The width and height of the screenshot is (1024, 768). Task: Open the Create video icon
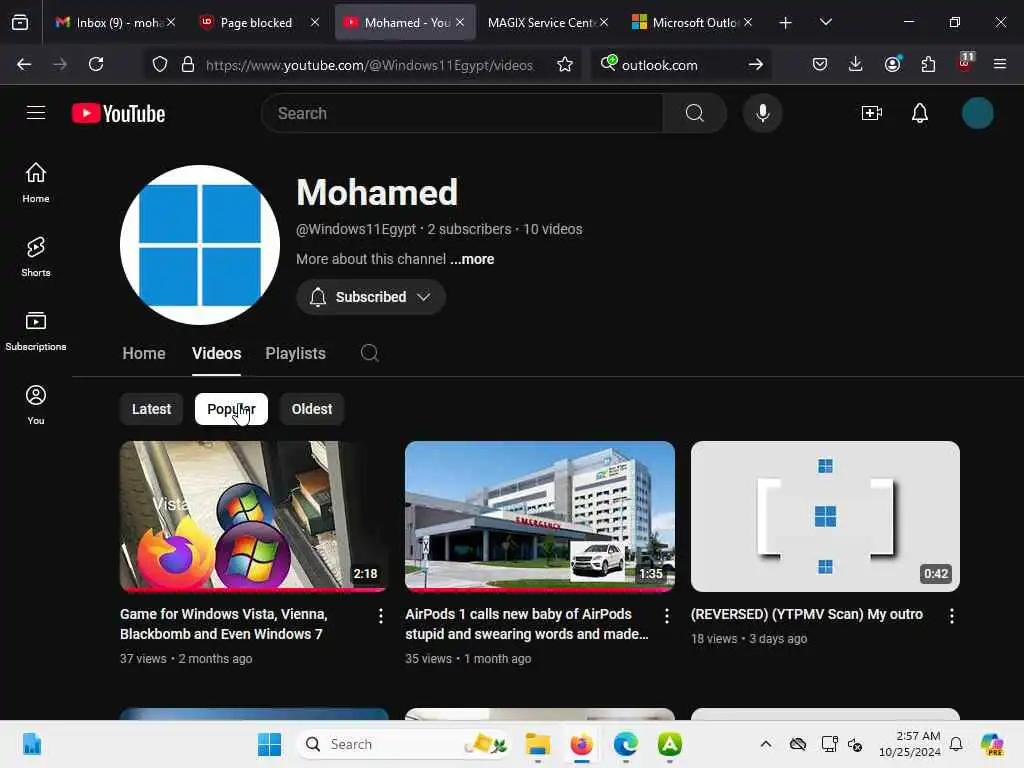tap(871, 113)
